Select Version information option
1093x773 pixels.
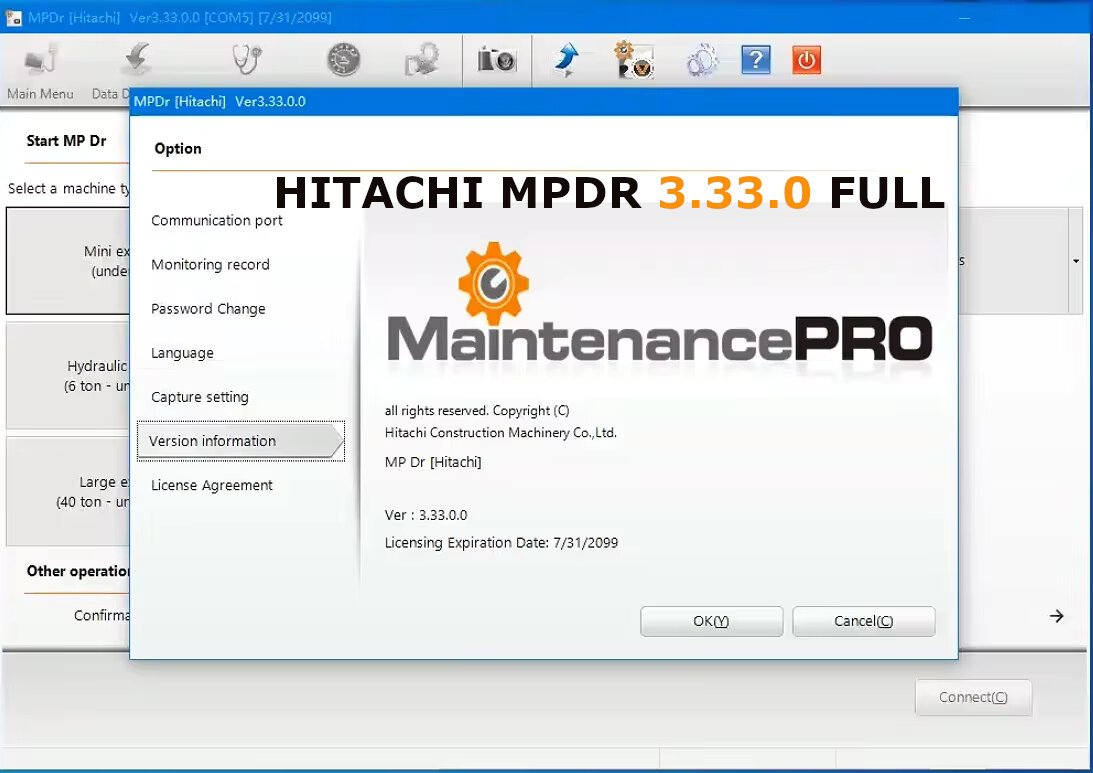[240, 441]
